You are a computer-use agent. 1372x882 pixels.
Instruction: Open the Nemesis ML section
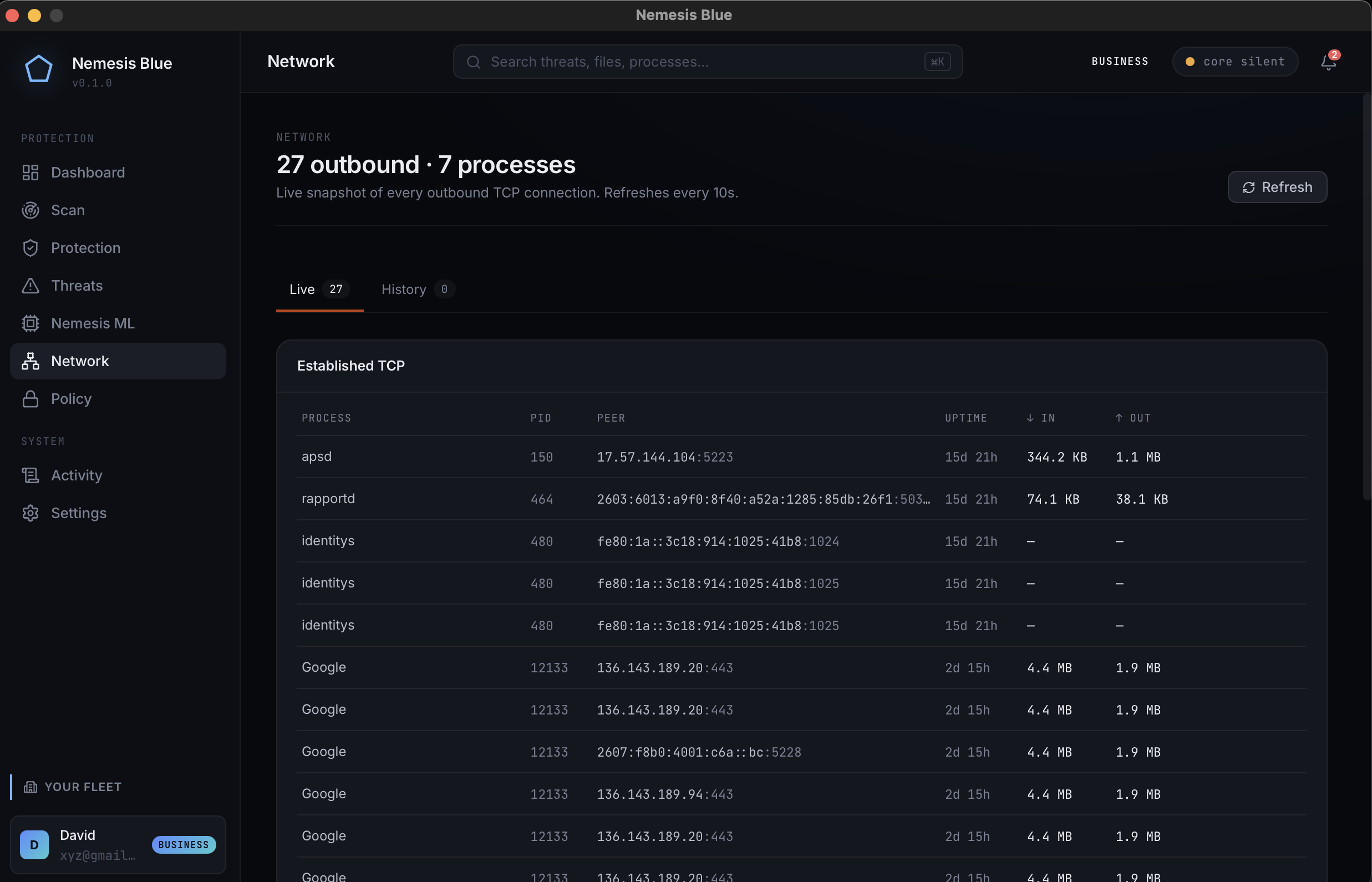pos(118,323)
